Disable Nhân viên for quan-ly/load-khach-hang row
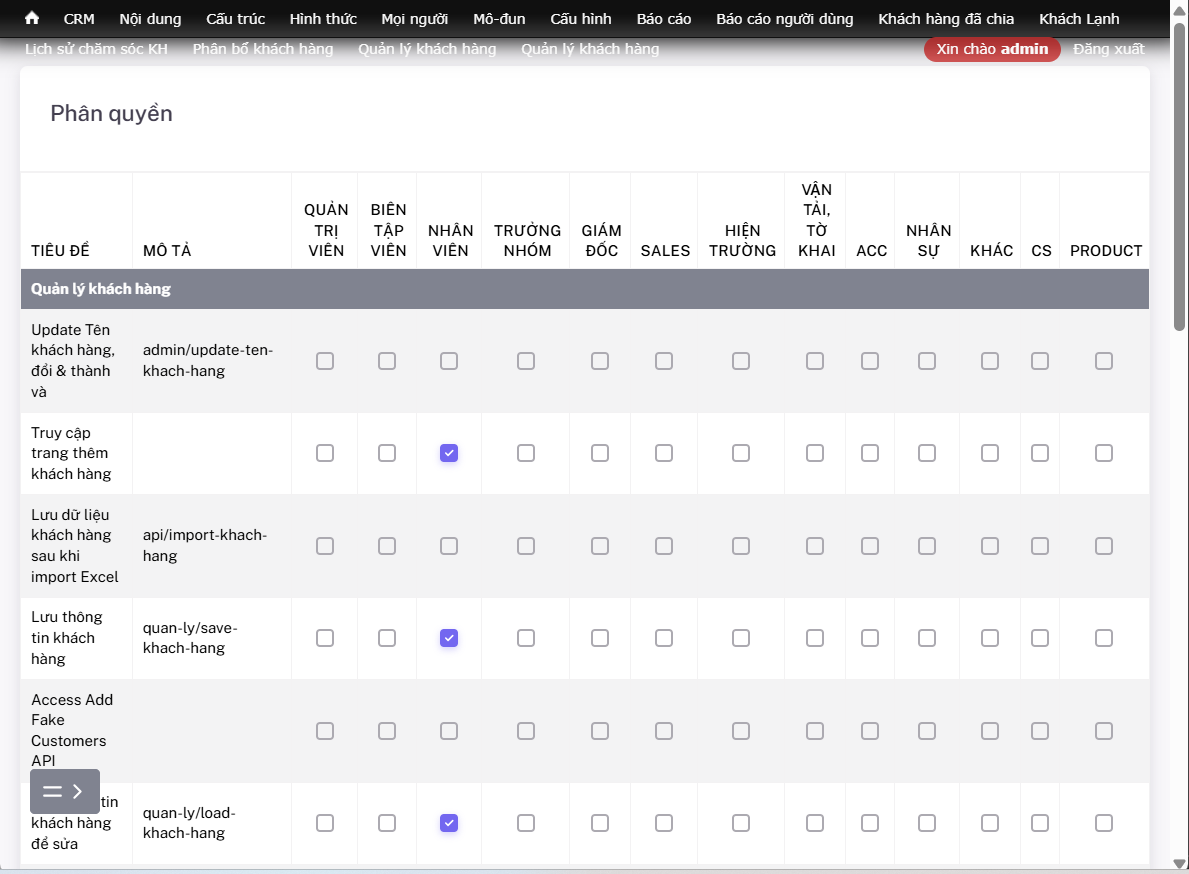Image resolution: width=1189 pixels, height=874 pixels. (449, 823)
